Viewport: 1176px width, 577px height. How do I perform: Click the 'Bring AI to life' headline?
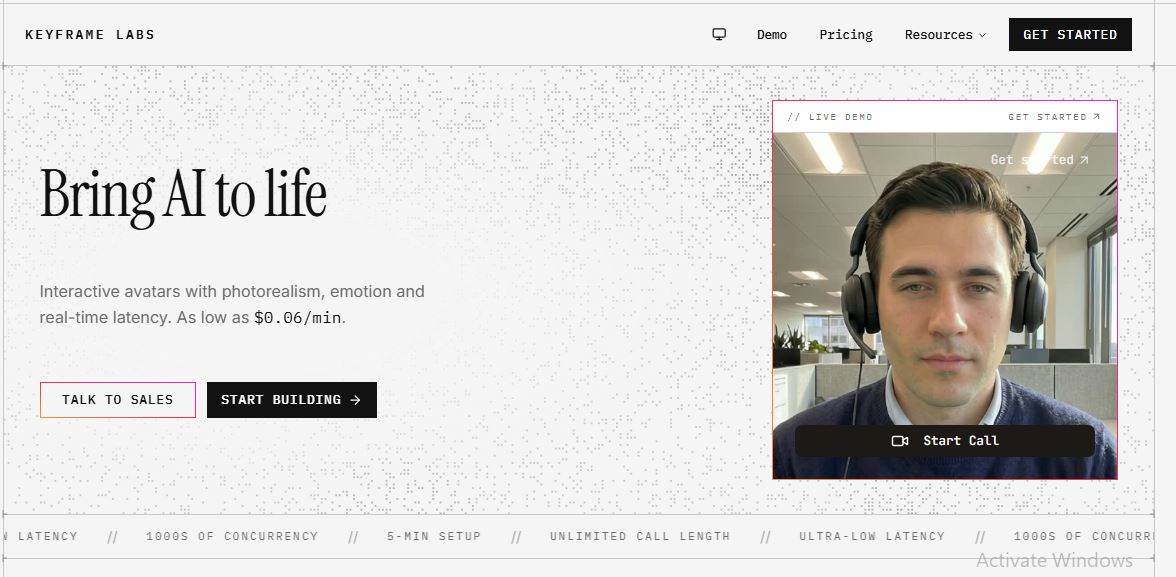[183, 196]
